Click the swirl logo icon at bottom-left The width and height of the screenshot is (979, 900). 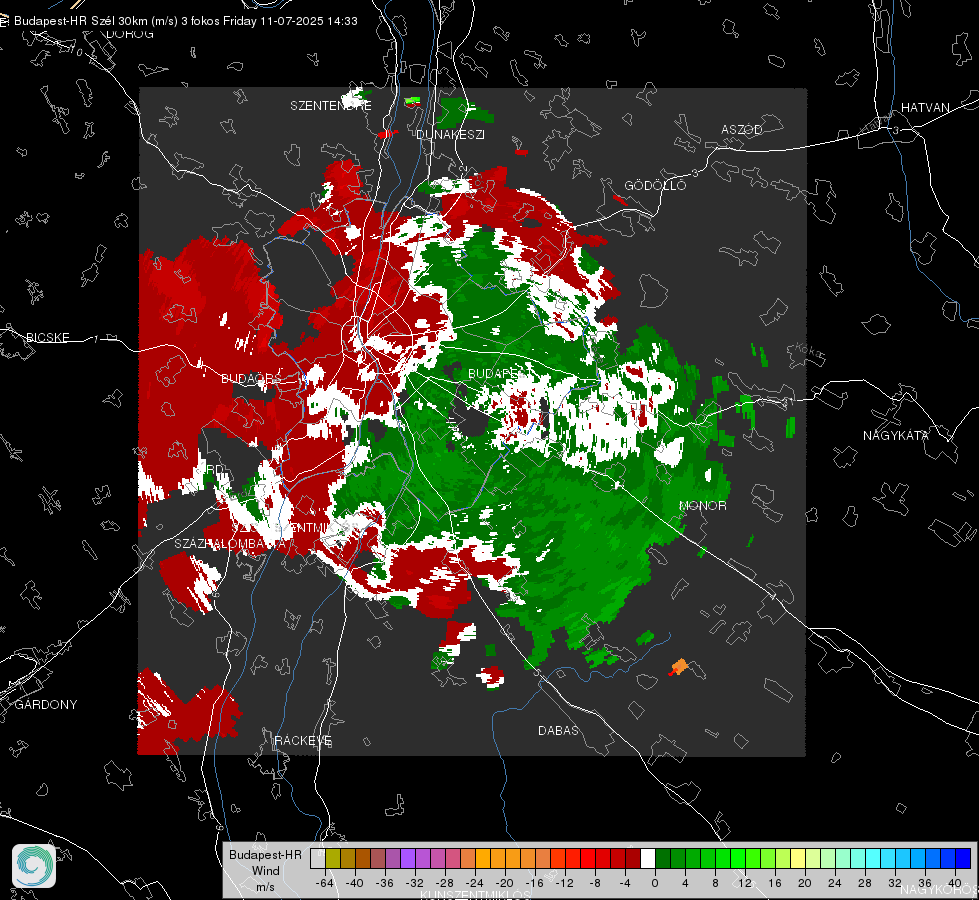point(34,866)
